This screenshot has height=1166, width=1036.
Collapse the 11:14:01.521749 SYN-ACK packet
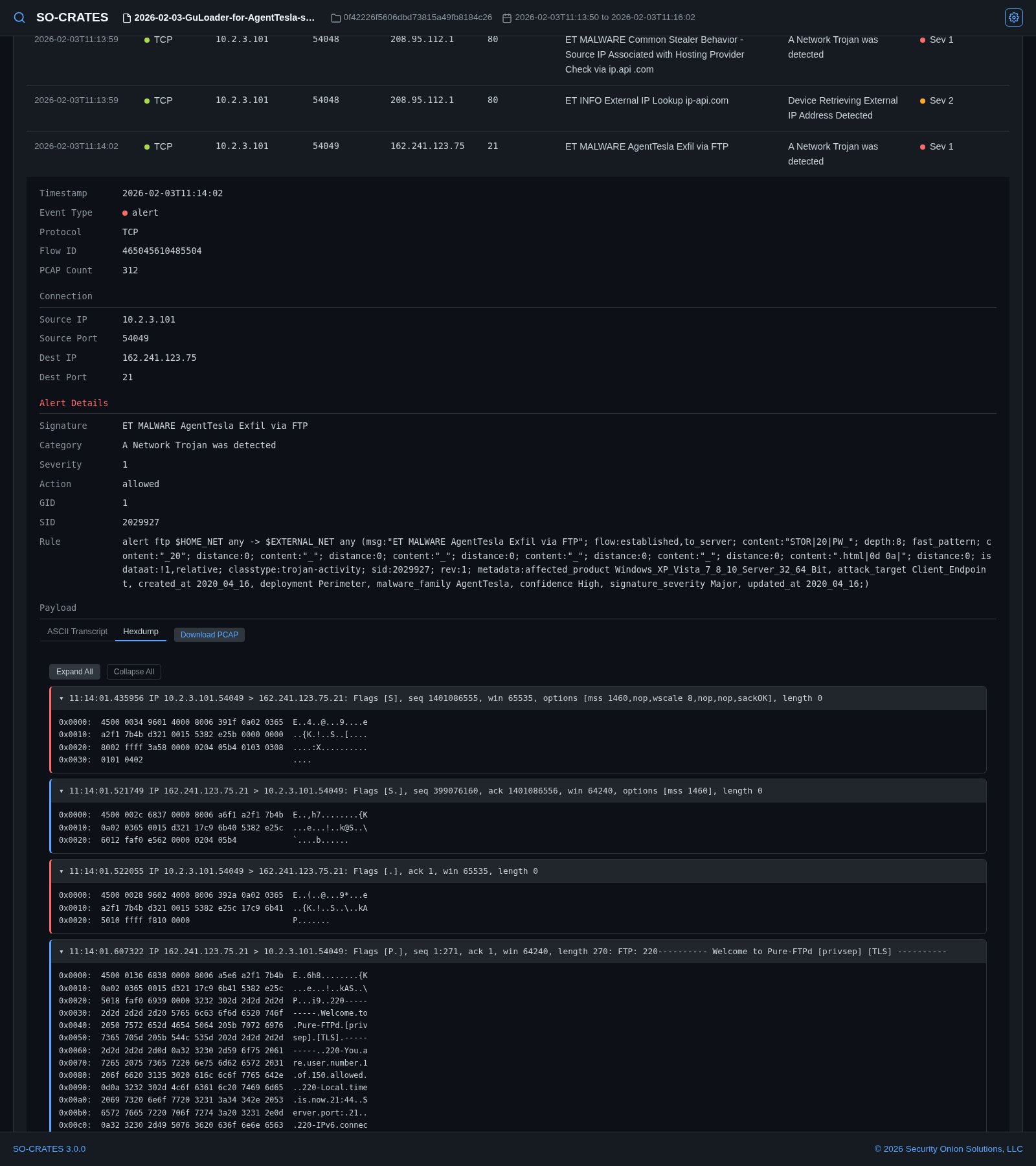(x=518, y=791)
